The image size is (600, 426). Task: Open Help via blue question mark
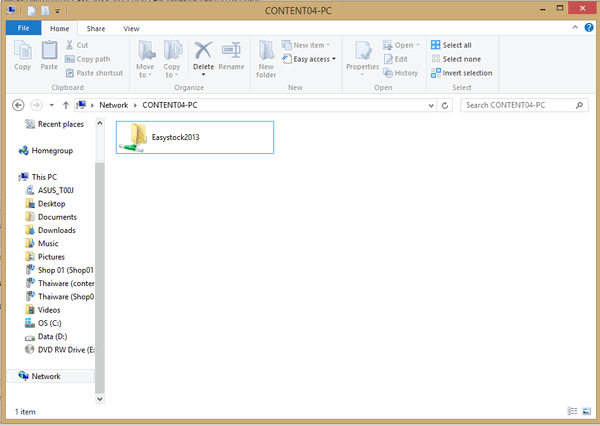point(589,28)
